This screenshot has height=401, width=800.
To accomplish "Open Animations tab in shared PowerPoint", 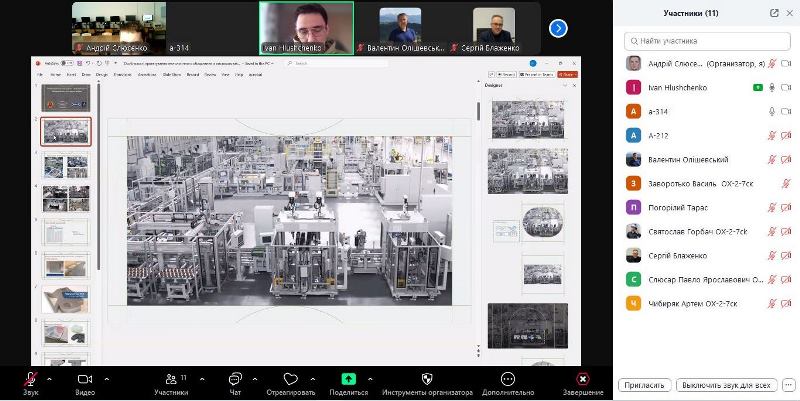I will coord(147,74).
